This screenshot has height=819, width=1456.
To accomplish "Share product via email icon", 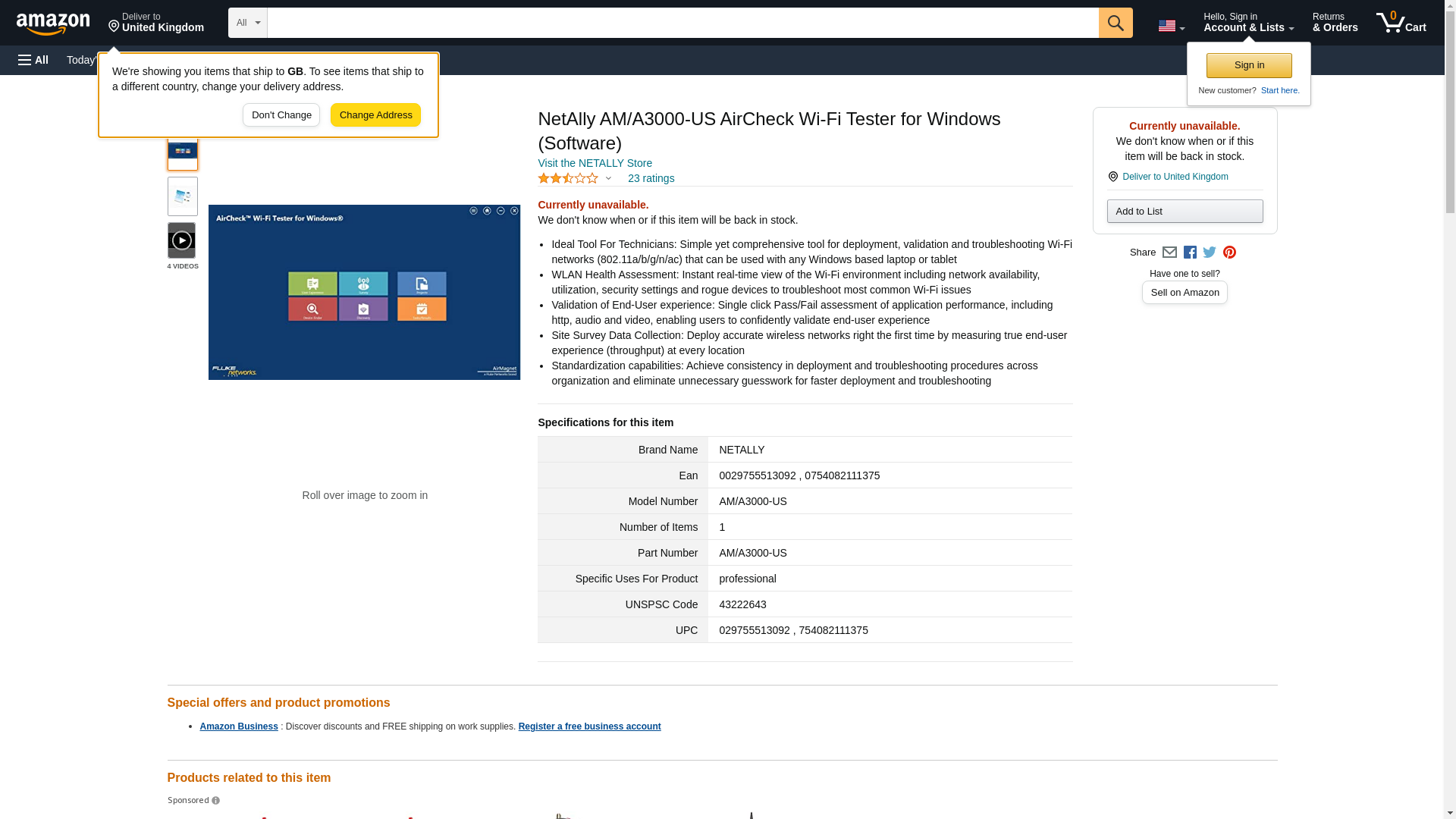I will pyautogui.click(x=1169, y=253).
